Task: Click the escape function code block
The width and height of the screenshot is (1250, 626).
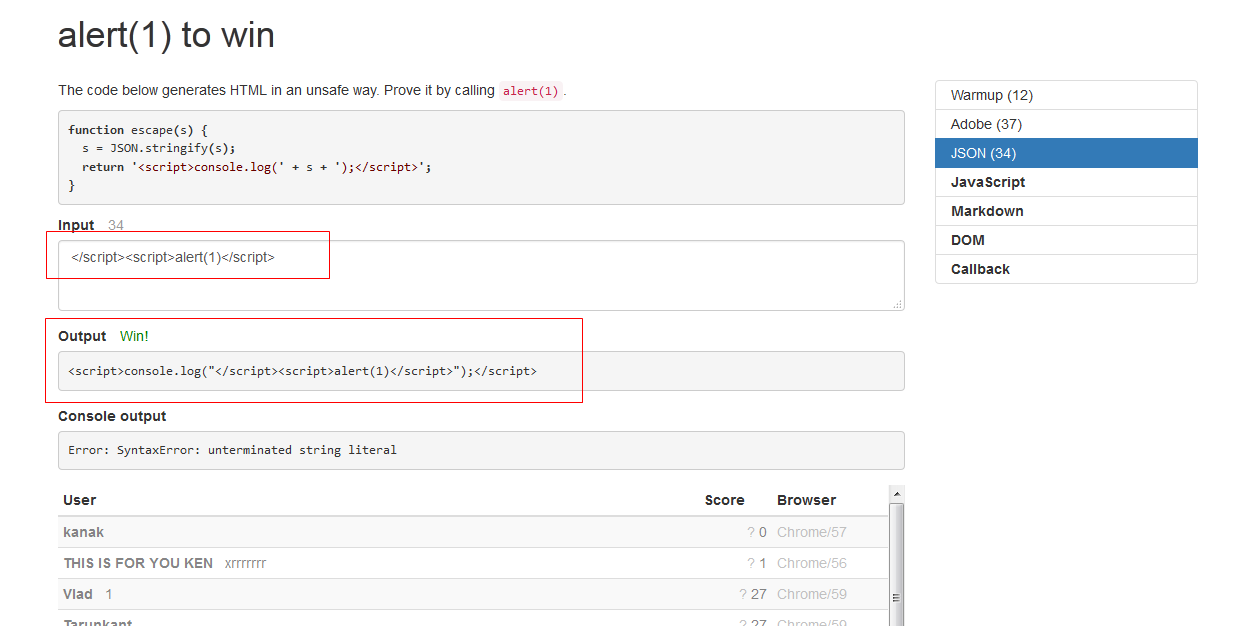Action: (481, 158)
